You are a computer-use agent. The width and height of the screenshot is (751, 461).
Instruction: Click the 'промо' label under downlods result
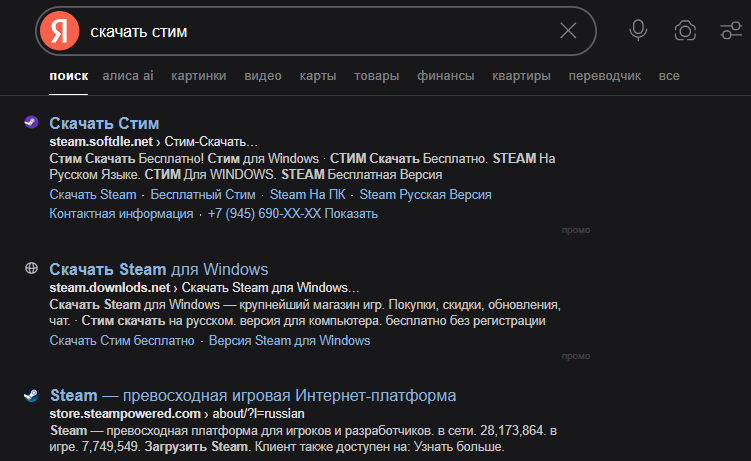tap(576, 356)
